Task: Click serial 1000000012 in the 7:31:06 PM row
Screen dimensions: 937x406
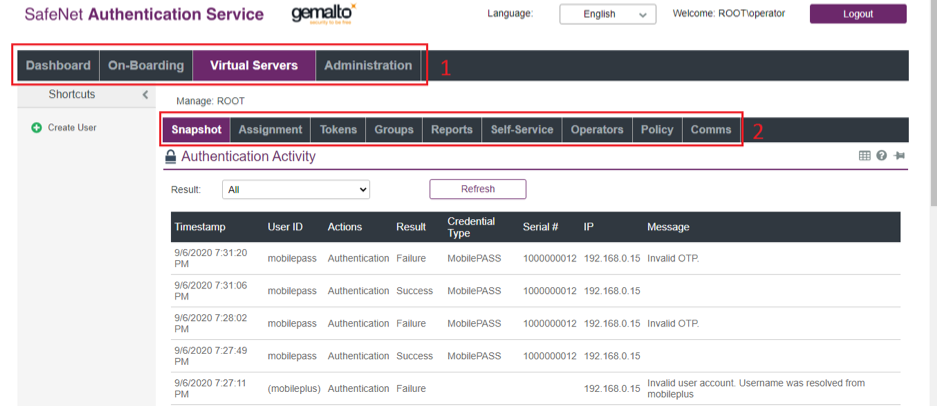Action: (x=550, y=291)
